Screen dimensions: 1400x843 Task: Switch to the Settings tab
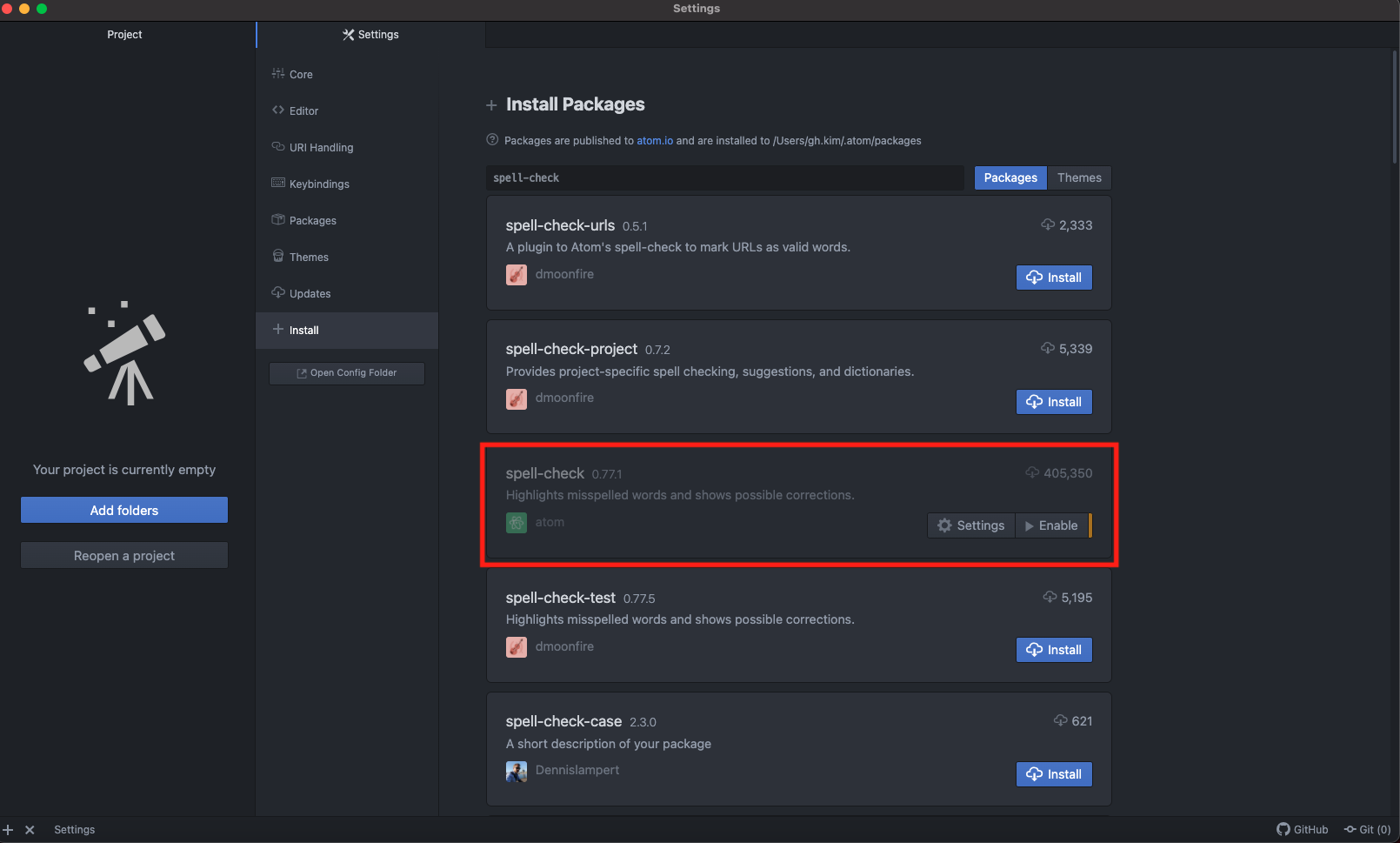click(370, 34)
